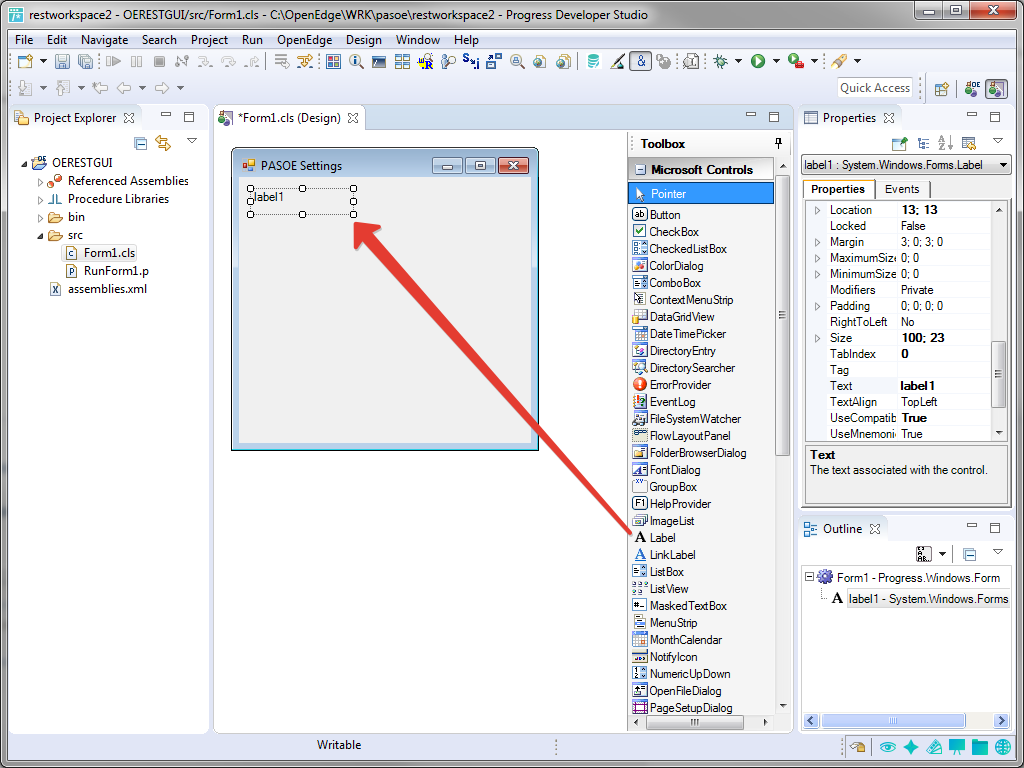Switch to the Events tab
The image size is (1024, 768).
(902, 189)
